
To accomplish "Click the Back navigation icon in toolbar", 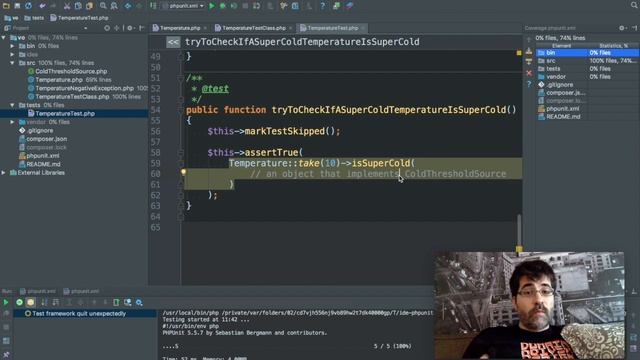I will [x=128, y=6].
